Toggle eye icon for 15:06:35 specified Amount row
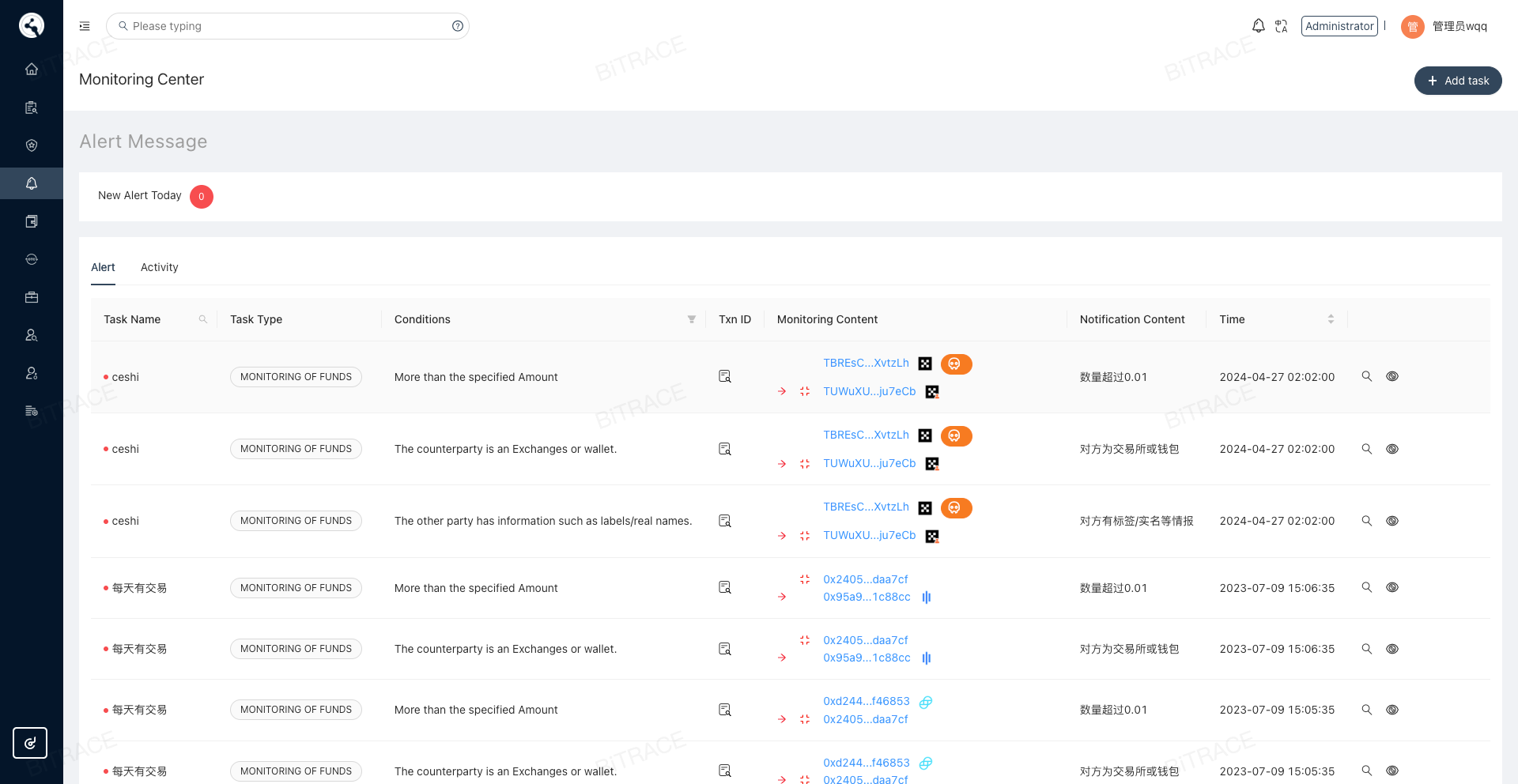 click(1392, 587)
